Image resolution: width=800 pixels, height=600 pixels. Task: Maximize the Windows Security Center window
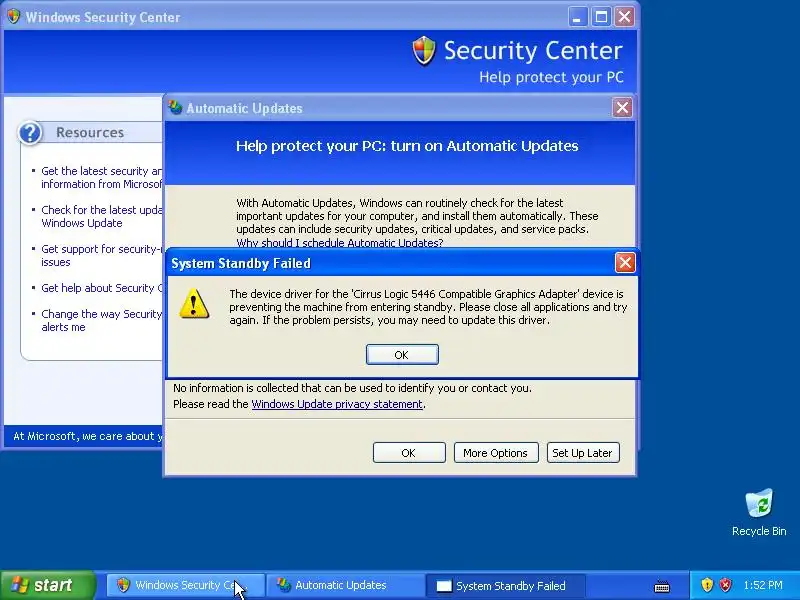point(601,17)
